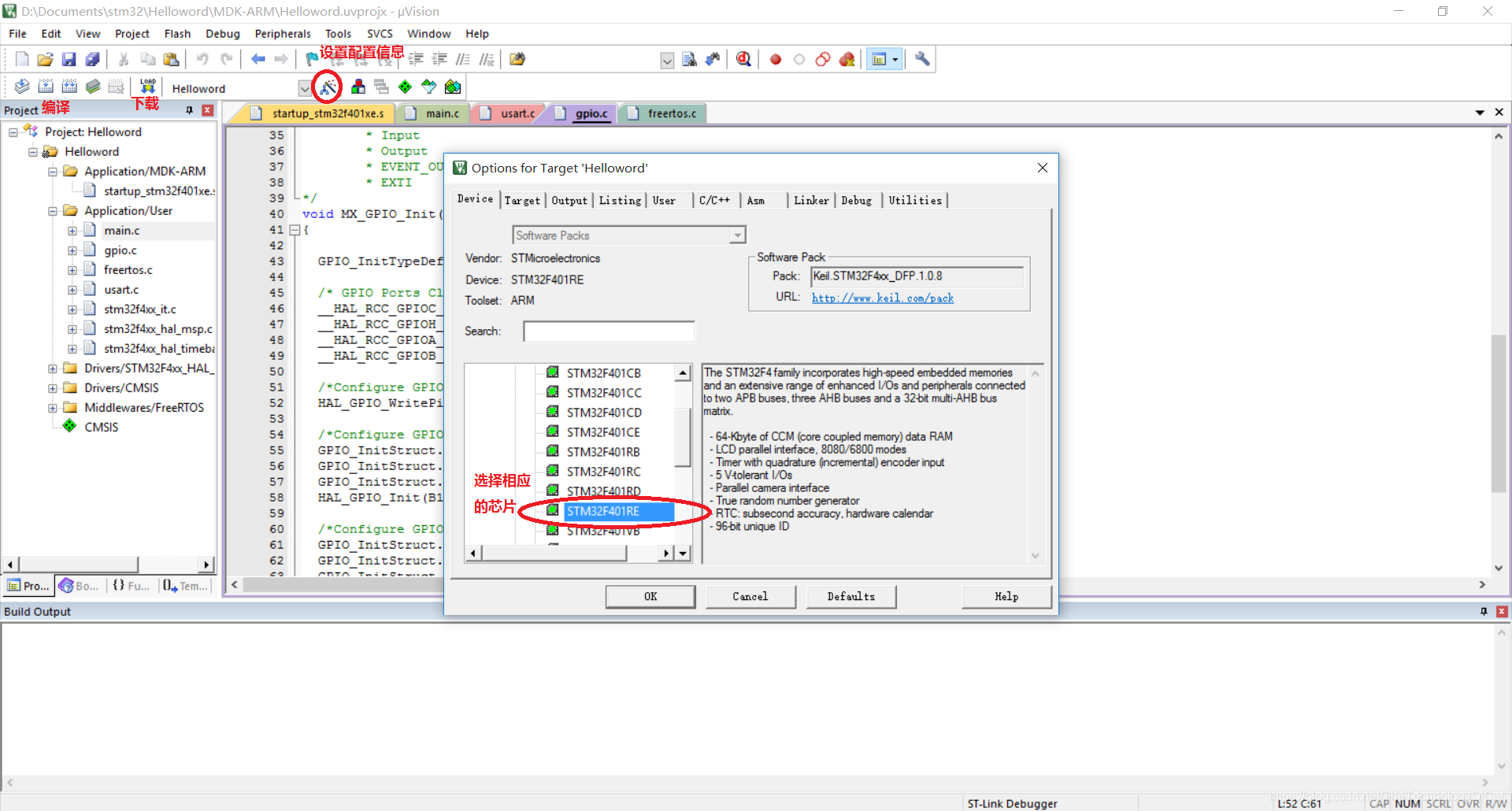Image resolution: width=1512 pixels, height=811 pixels.
Task: Toggle auto-hide pin on Build Output panel
Action: pyautogui.click(x=1484, y=612)
